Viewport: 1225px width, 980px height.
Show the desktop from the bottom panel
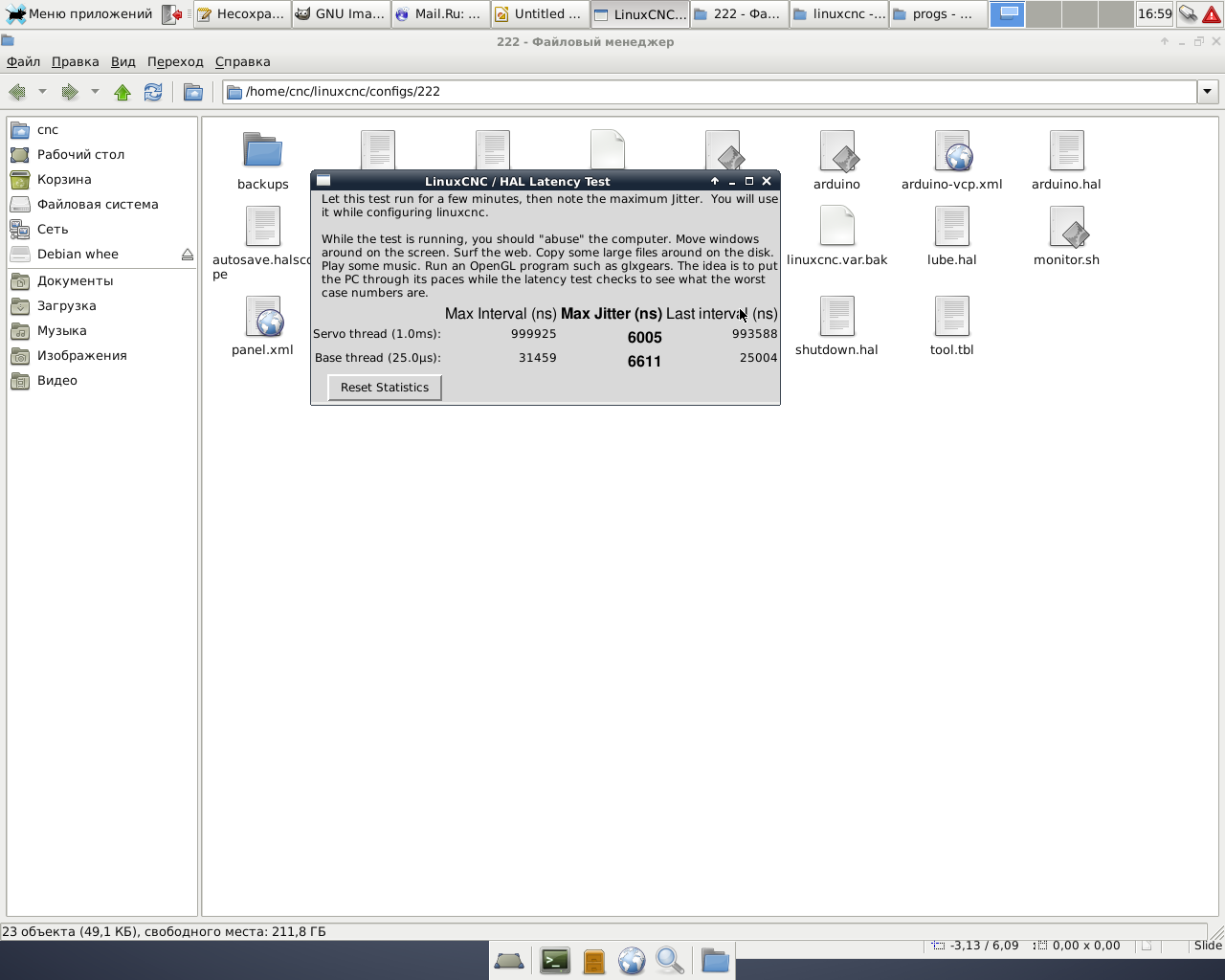coord(509,961)
